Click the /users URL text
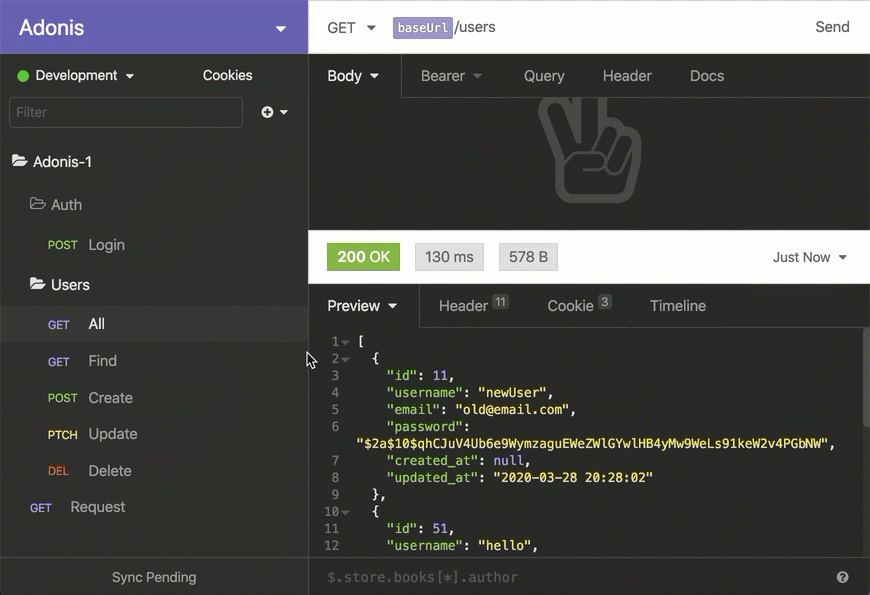 (475, 27)
